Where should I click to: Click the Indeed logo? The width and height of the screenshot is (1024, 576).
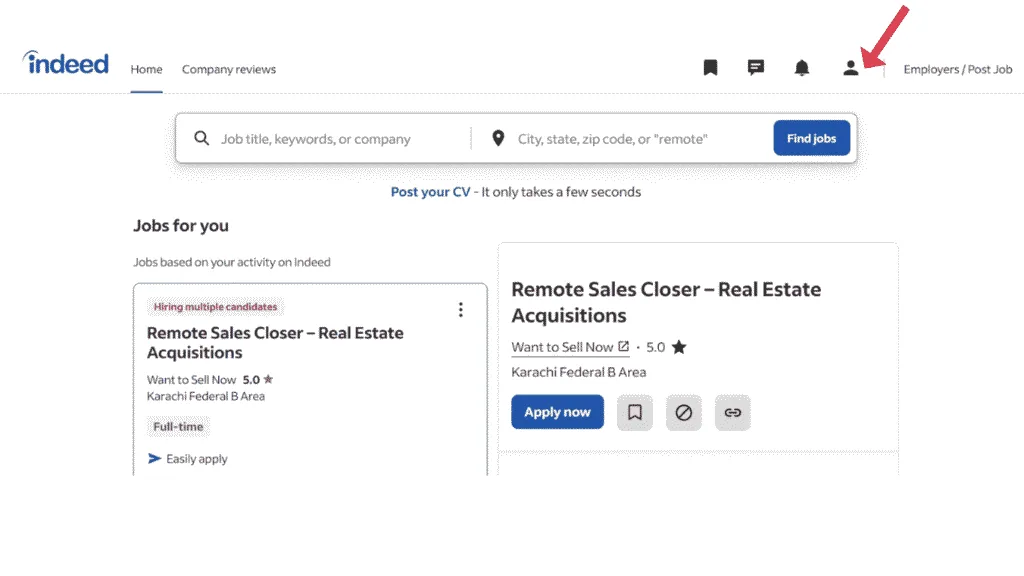[66, 64]
